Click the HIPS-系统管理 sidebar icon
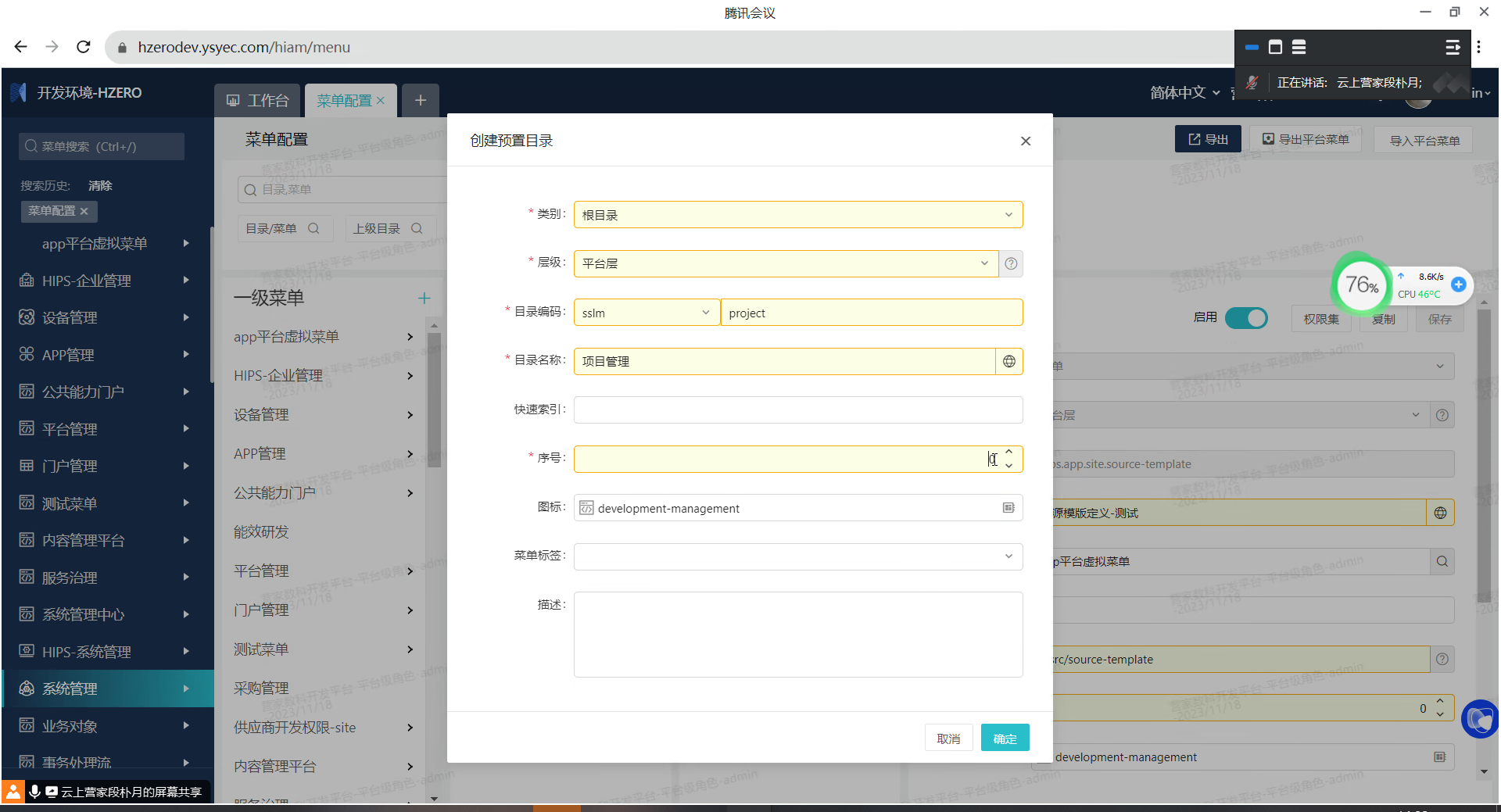 27,651
